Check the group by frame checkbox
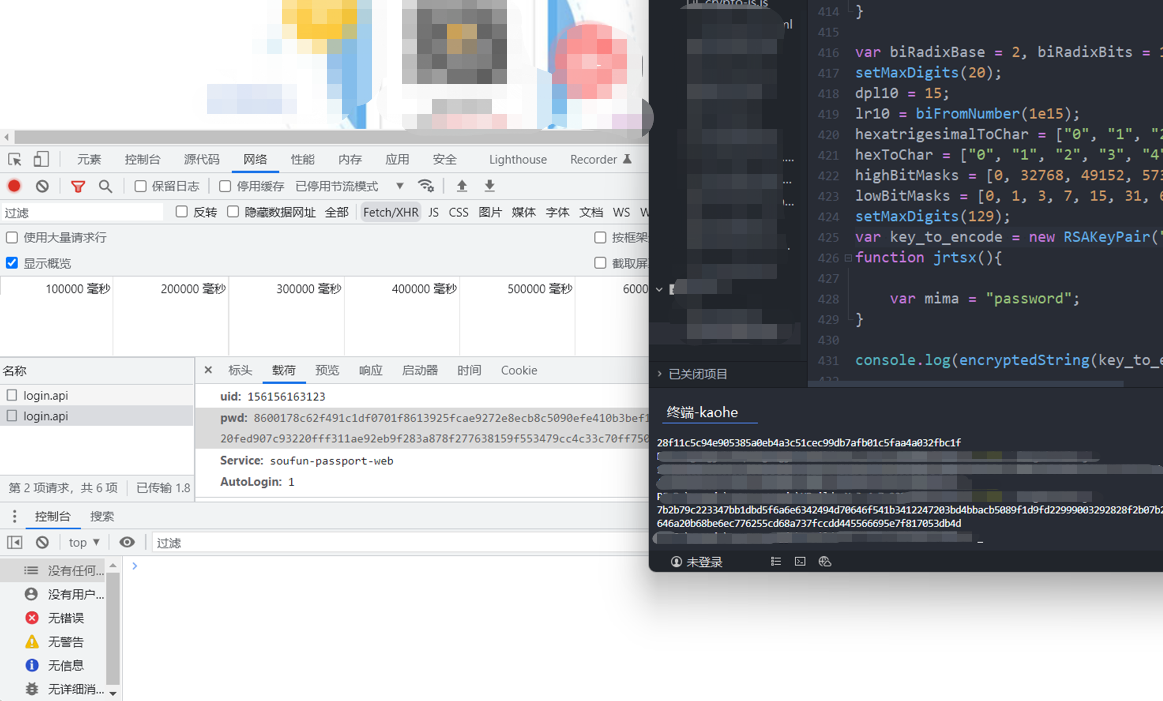The width and height of the screenshot is (1163, 701). point(600,237)
